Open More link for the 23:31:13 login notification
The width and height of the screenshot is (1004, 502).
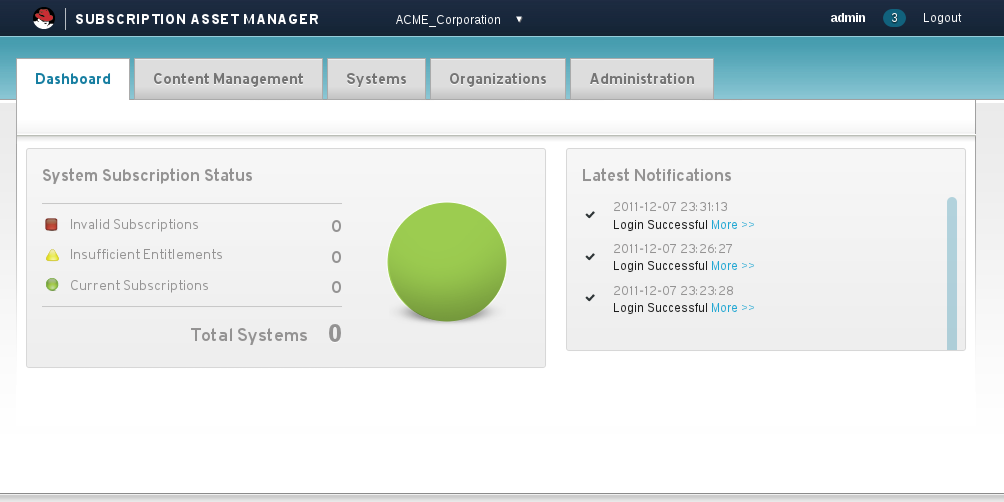pyautogui.click(x=733, y=225)
